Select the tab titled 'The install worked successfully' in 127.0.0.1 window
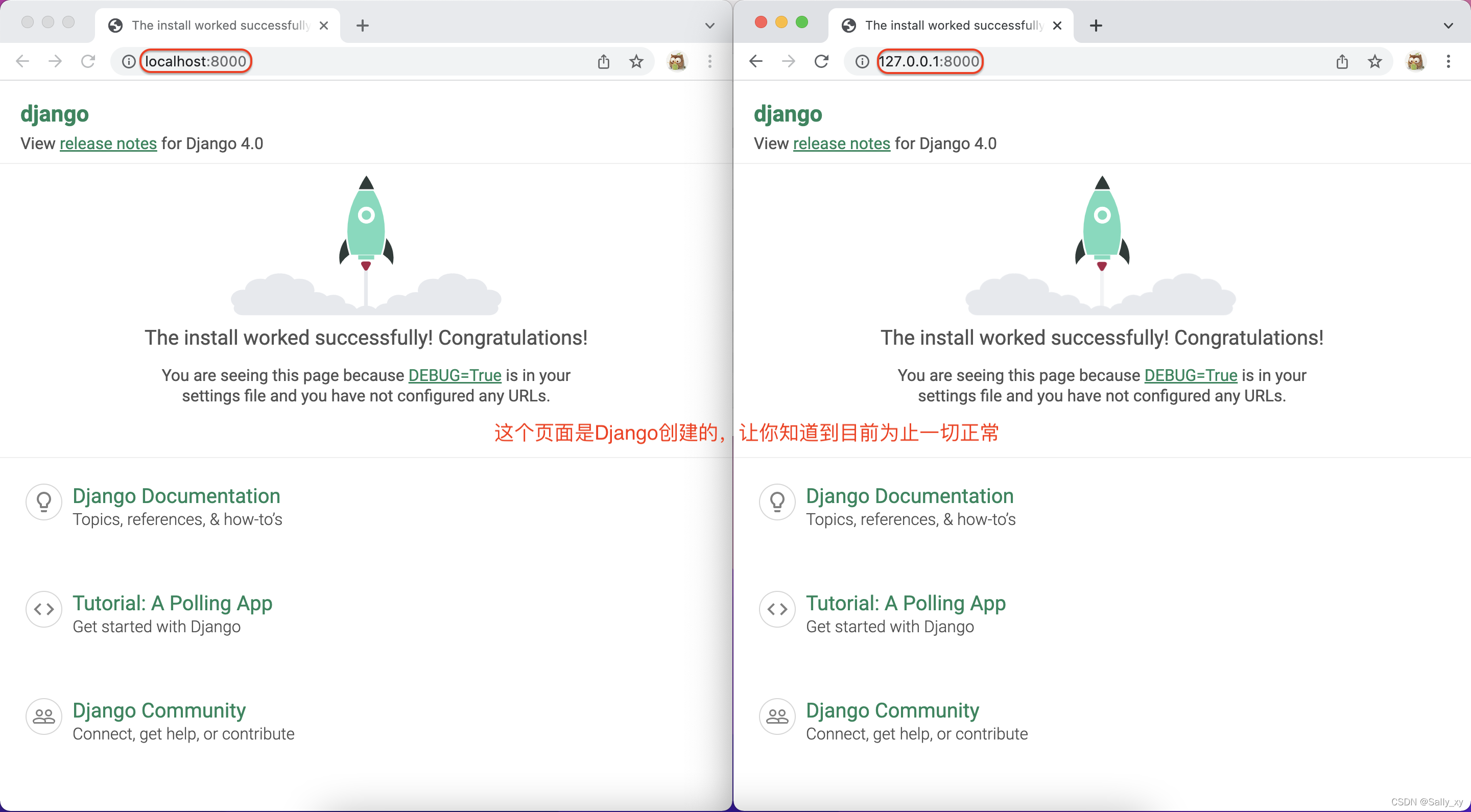 point(952,25)
